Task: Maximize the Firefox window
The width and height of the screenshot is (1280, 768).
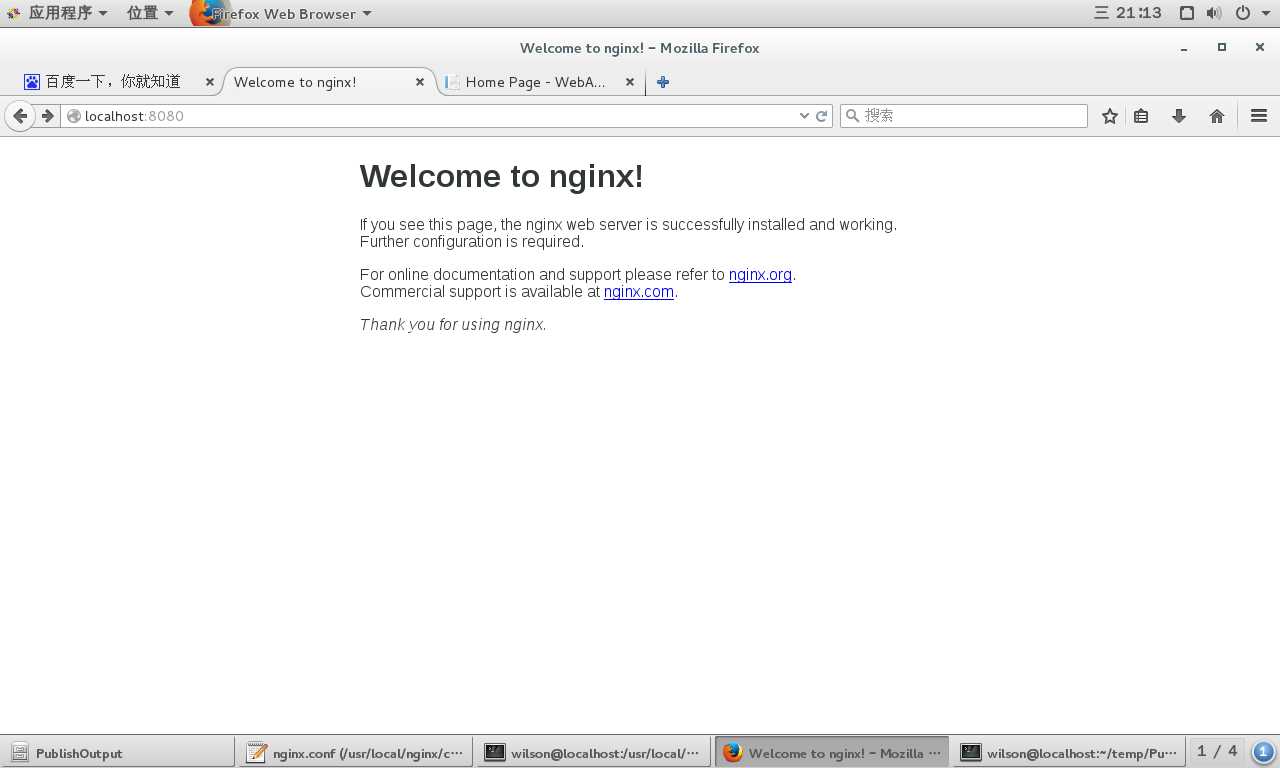Action: pyautogui.click(x=1221, y=47)
